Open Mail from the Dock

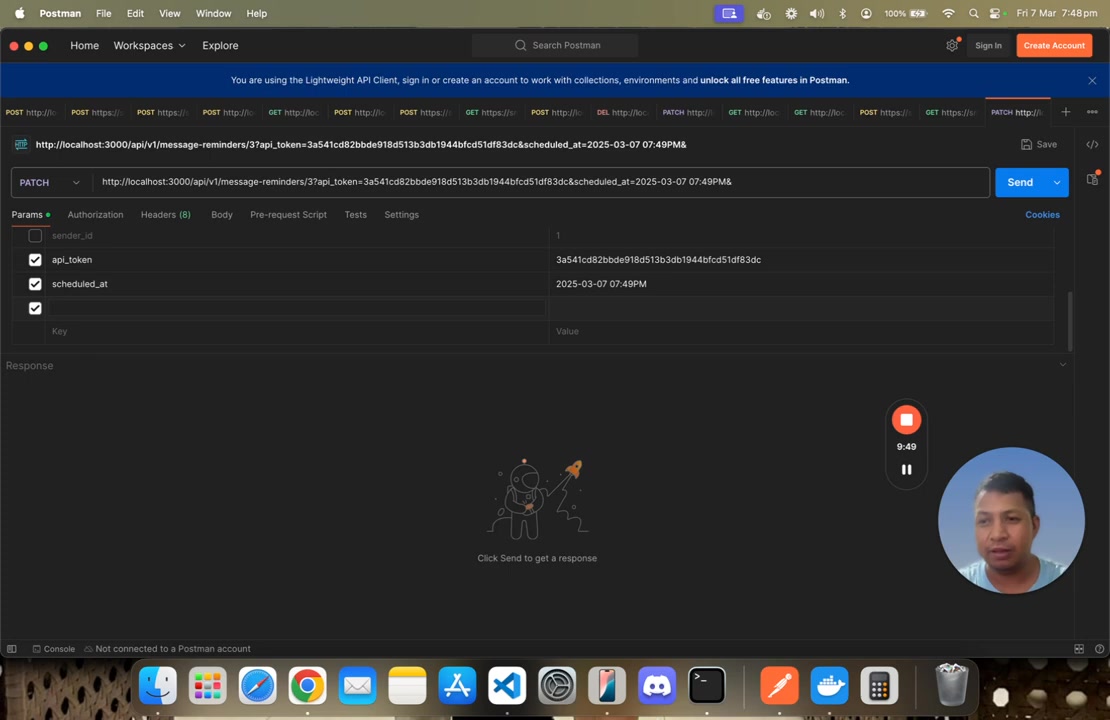click(x=357, y=685)
